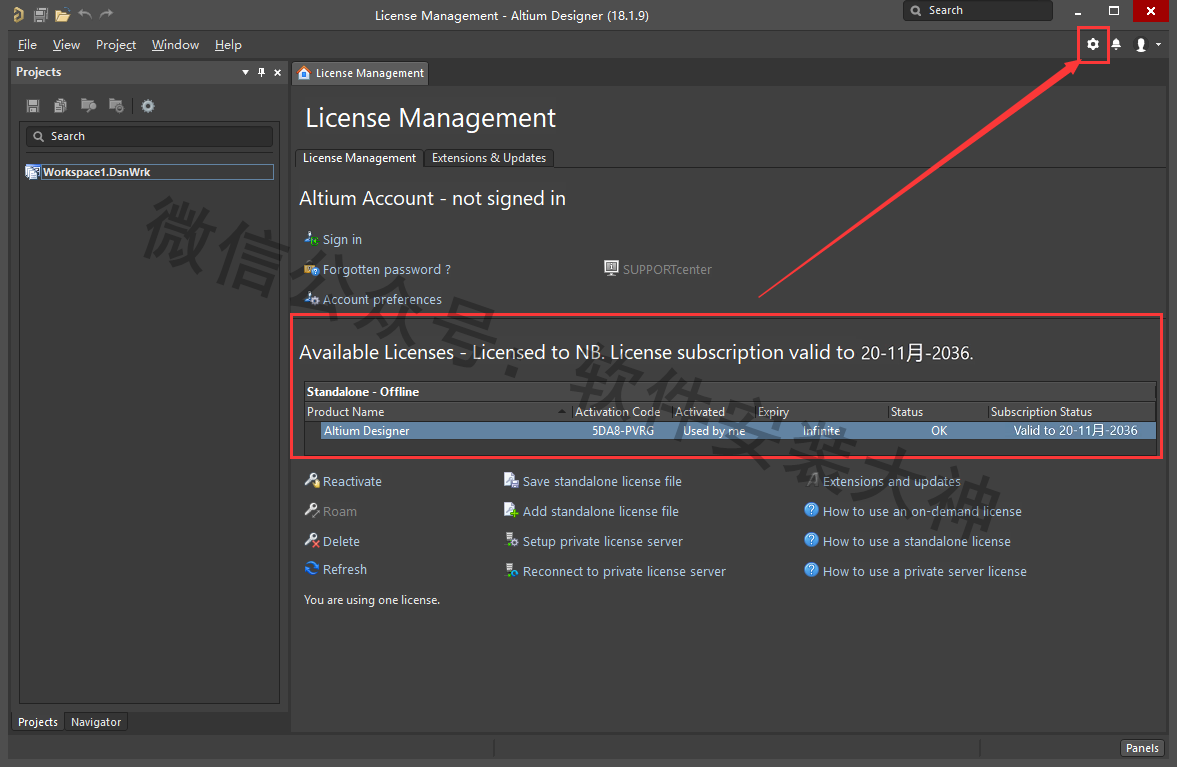The height and width of the screenshot is (767, 1177).
Task: Click the Sign in link
Action: pyautogui.click(x=342, y=240)
